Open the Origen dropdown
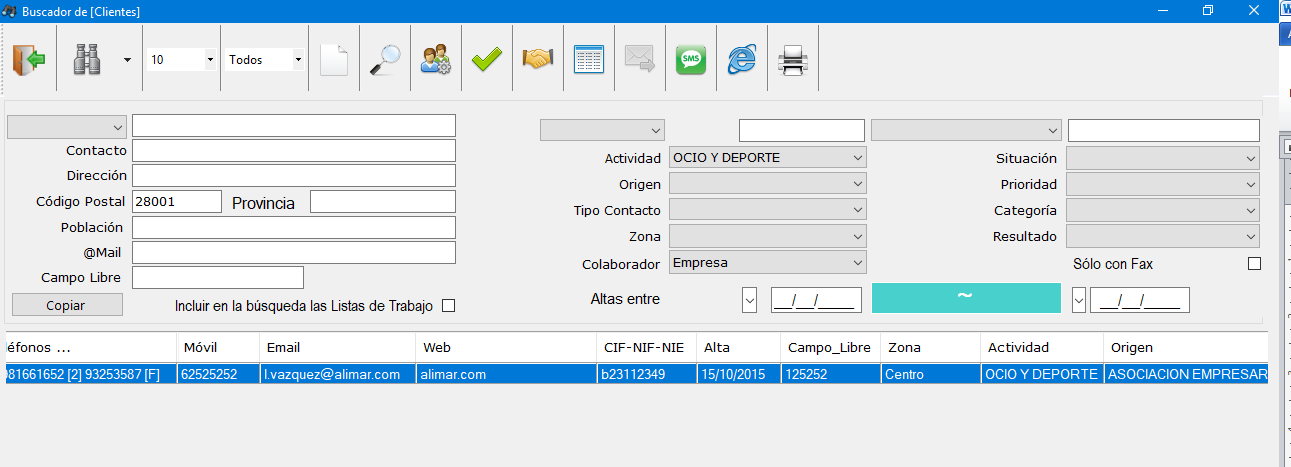This screenshot has height=467, width=1291. [x=768, y=184]
